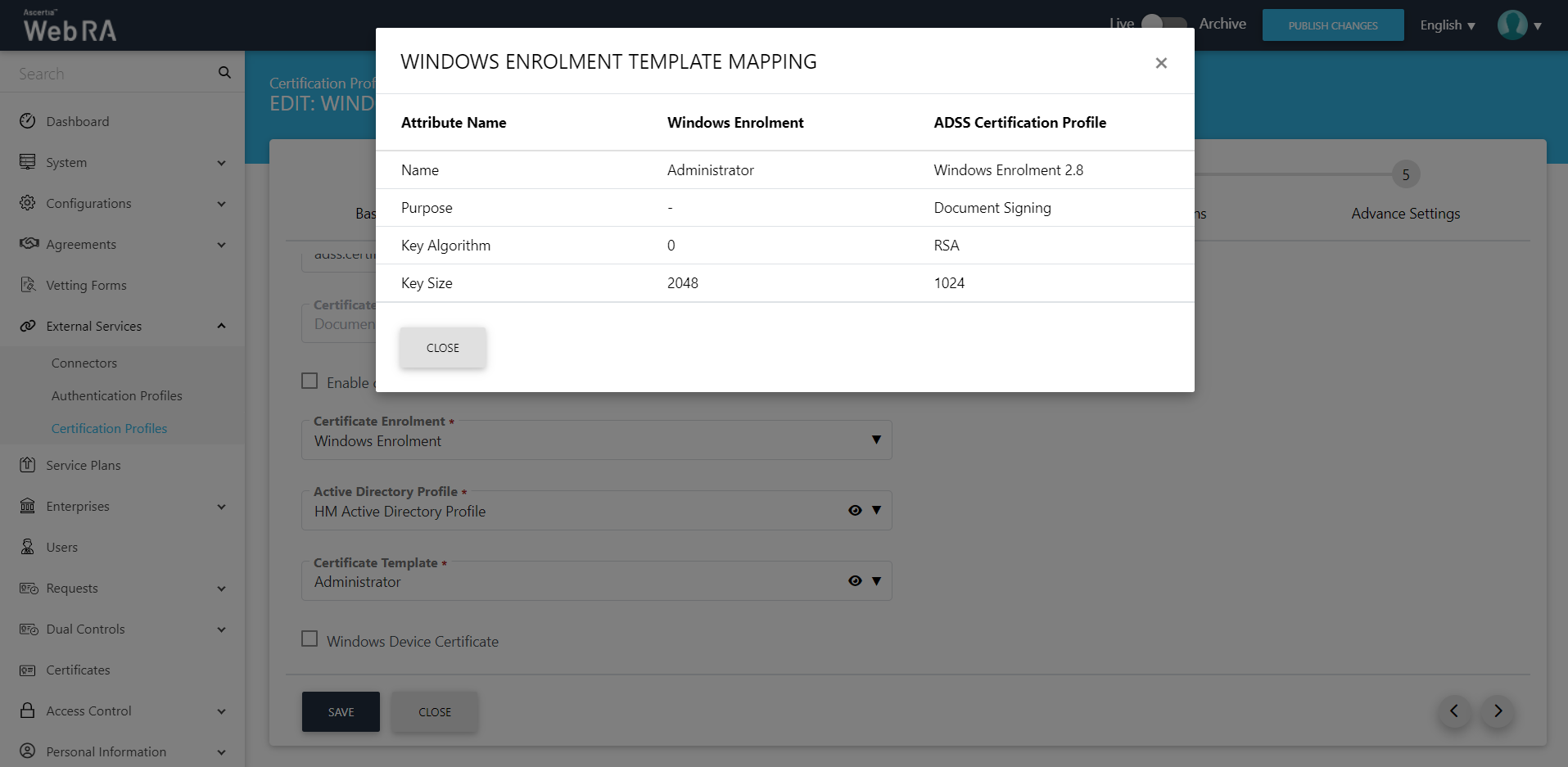Go to previous step with left arrow
This screenshot has height=767, width=1568.
[1454, 711]
